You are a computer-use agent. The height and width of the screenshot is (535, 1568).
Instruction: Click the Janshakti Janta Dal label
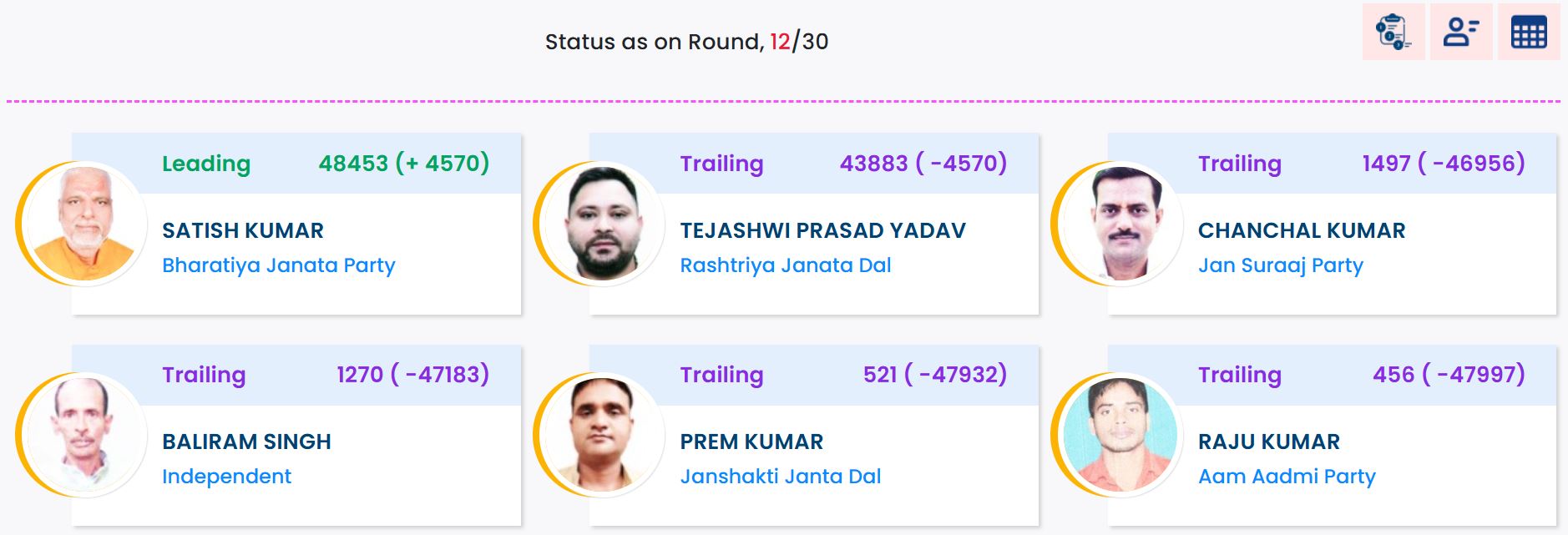(x=780, y=477)
